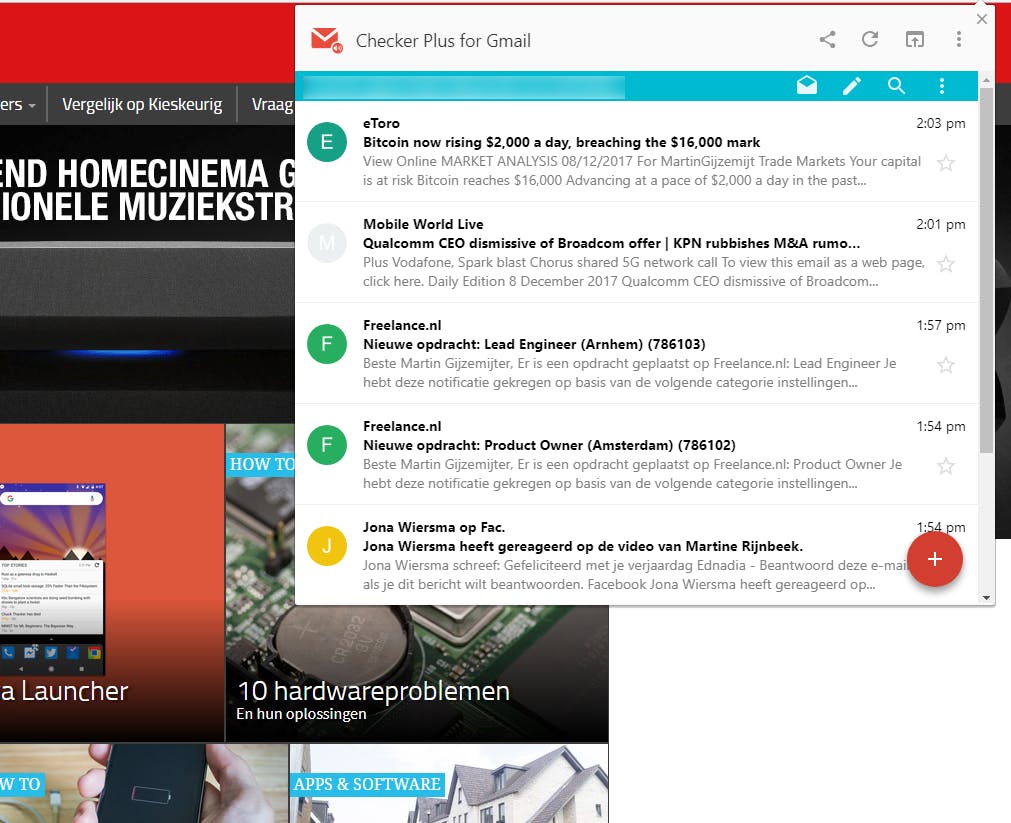
Task: Click the blurred account email bar
Action: [464, 86]
